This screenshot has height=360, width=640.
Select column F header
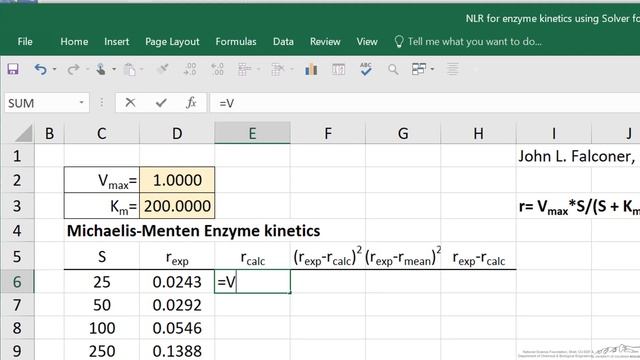click(x=328, y=133)
